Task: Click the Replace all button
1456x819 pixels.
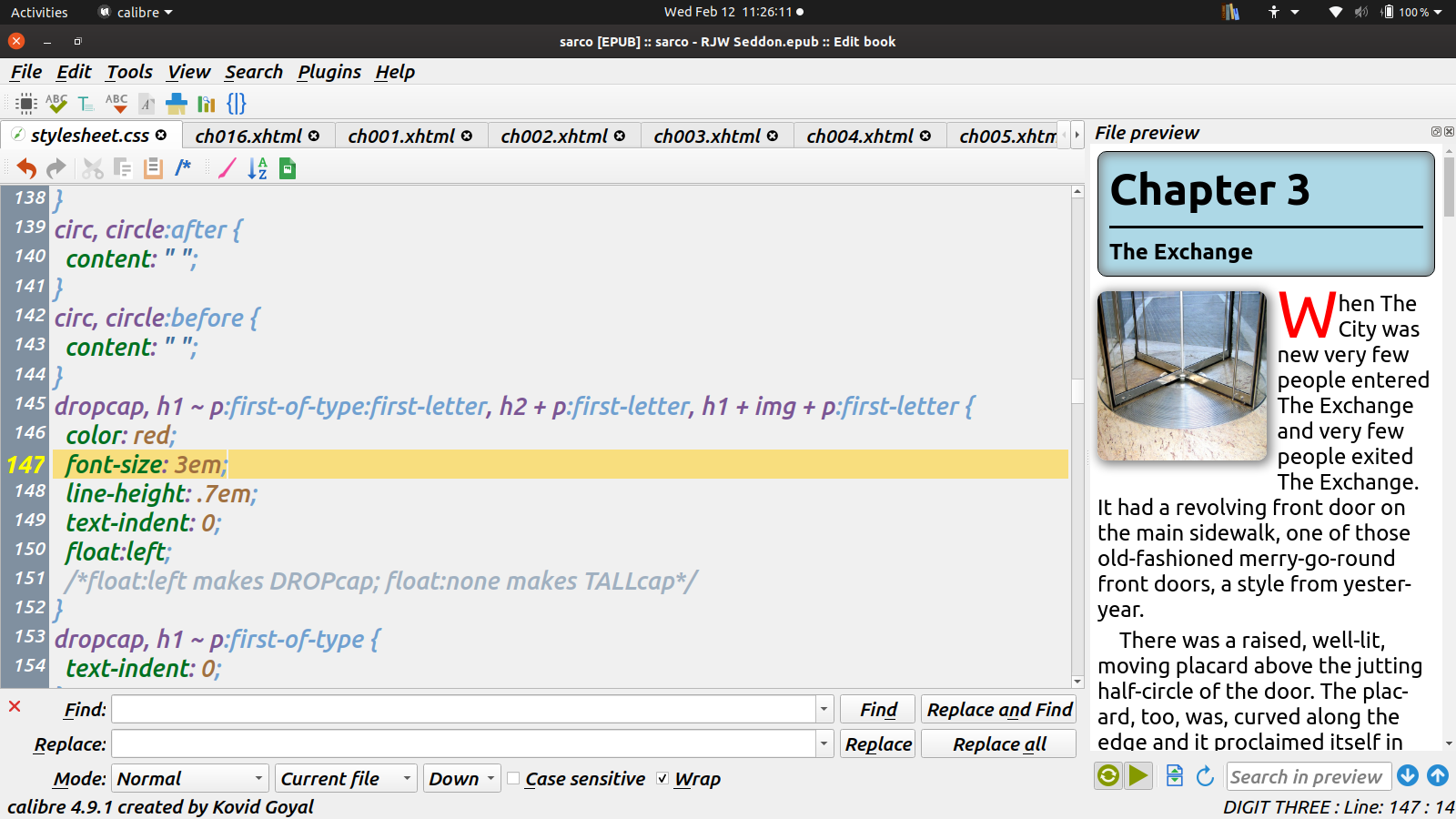Action: tap(999, 744)
